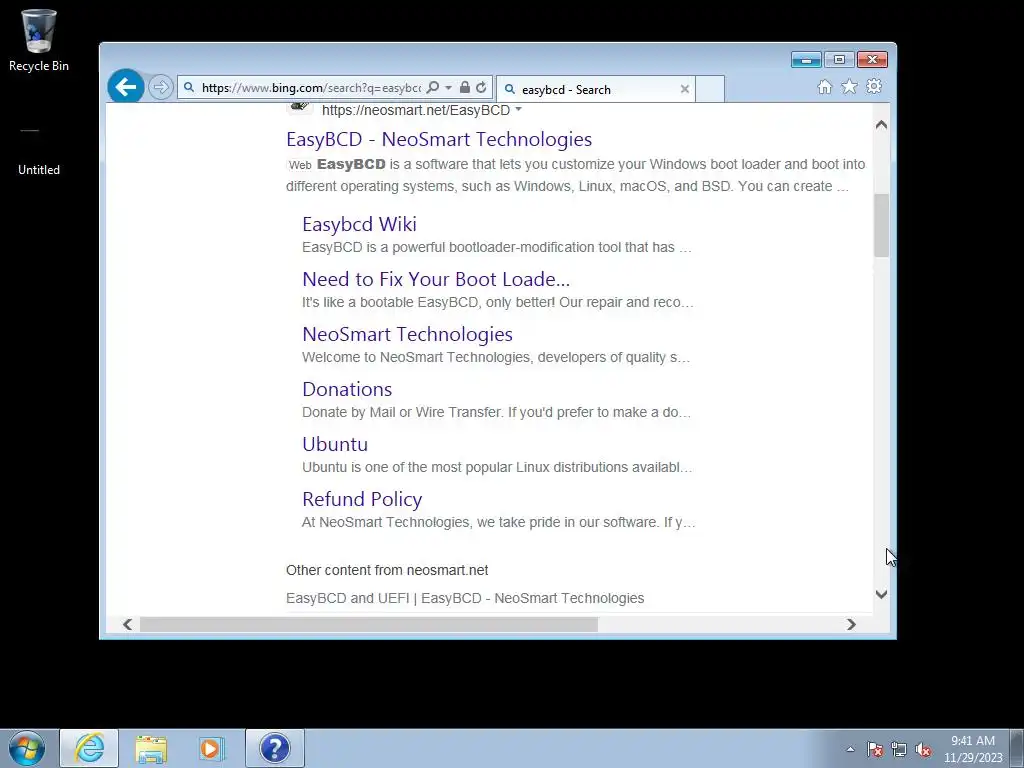Open the 'Easybcd Wiki' link
1024x768 pixels.
pos(359,224)
